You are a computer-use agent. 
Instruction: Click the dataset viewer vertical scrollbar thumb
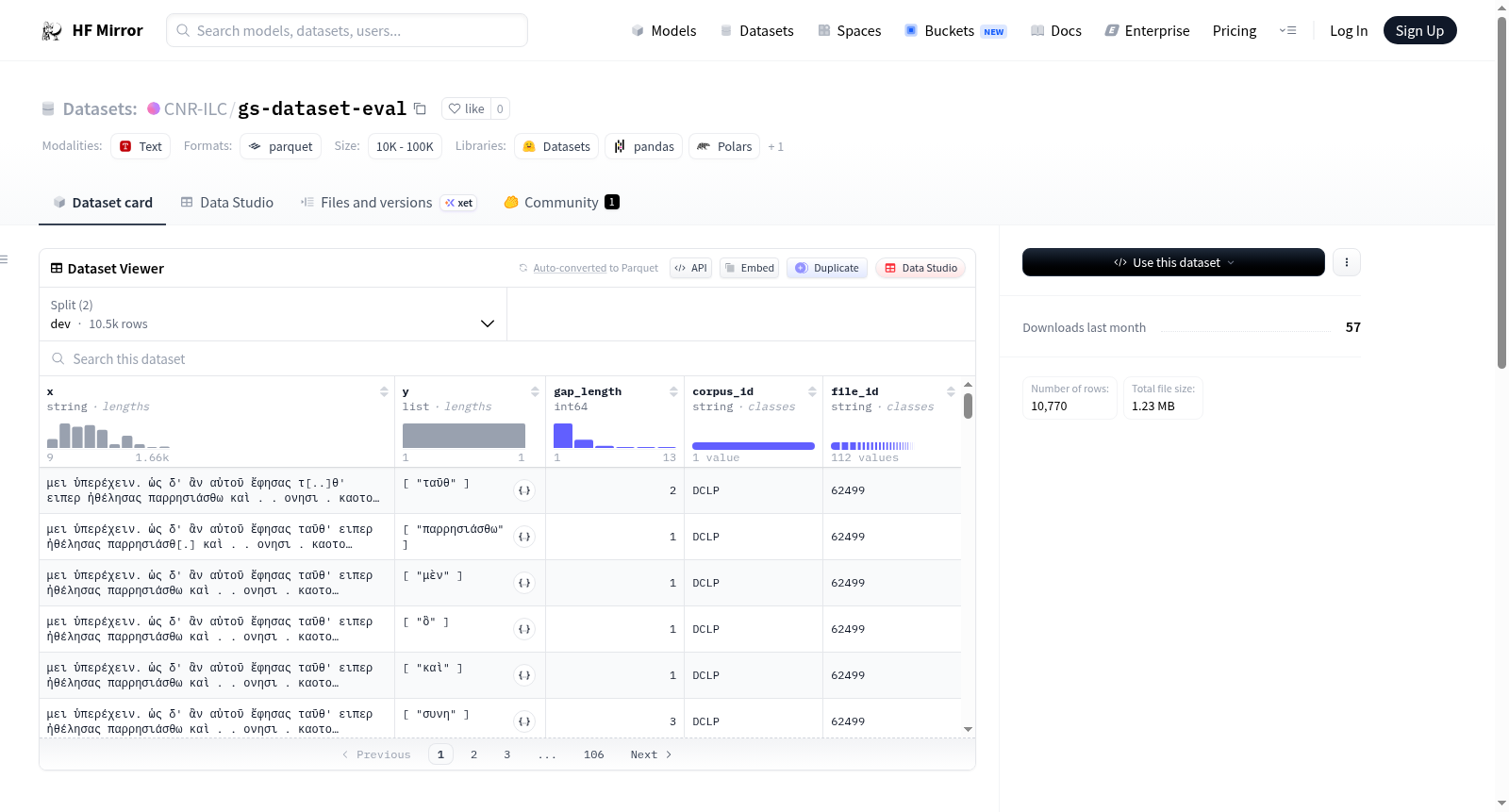(968, 406)
